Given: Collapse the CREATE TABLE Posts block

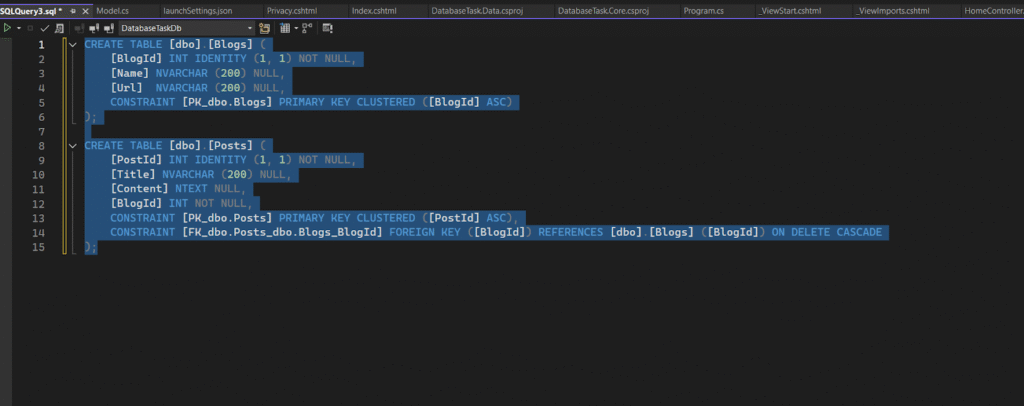Looking at the screenshot, I should [73, 145].
